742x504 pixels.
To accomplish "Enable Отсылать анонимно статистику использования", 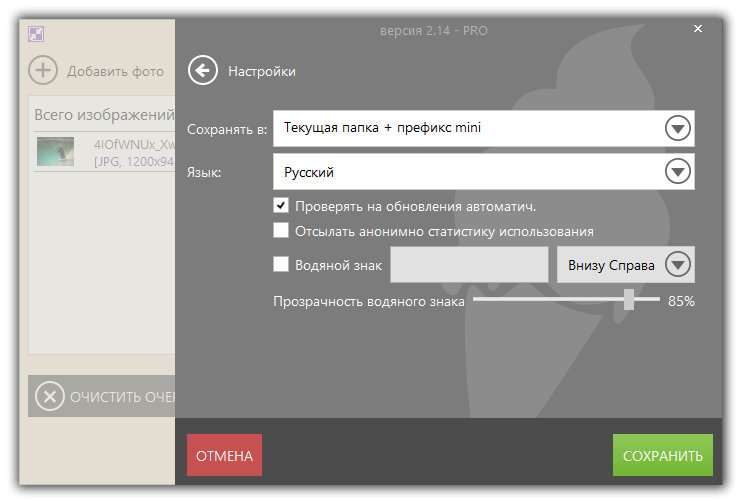I will point(281,230).
